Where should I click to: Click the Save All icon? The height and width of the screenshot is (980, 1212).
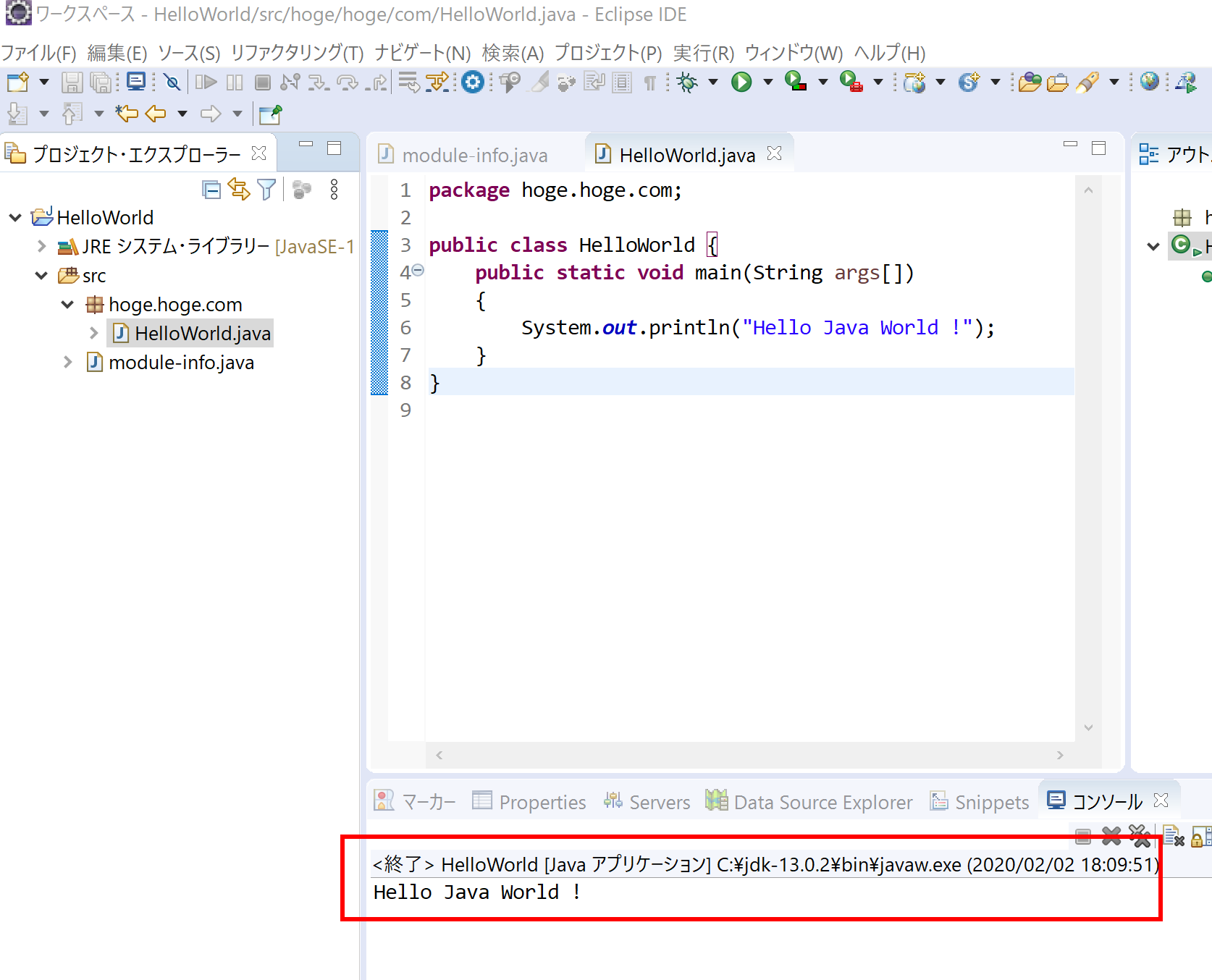(101, 82)
